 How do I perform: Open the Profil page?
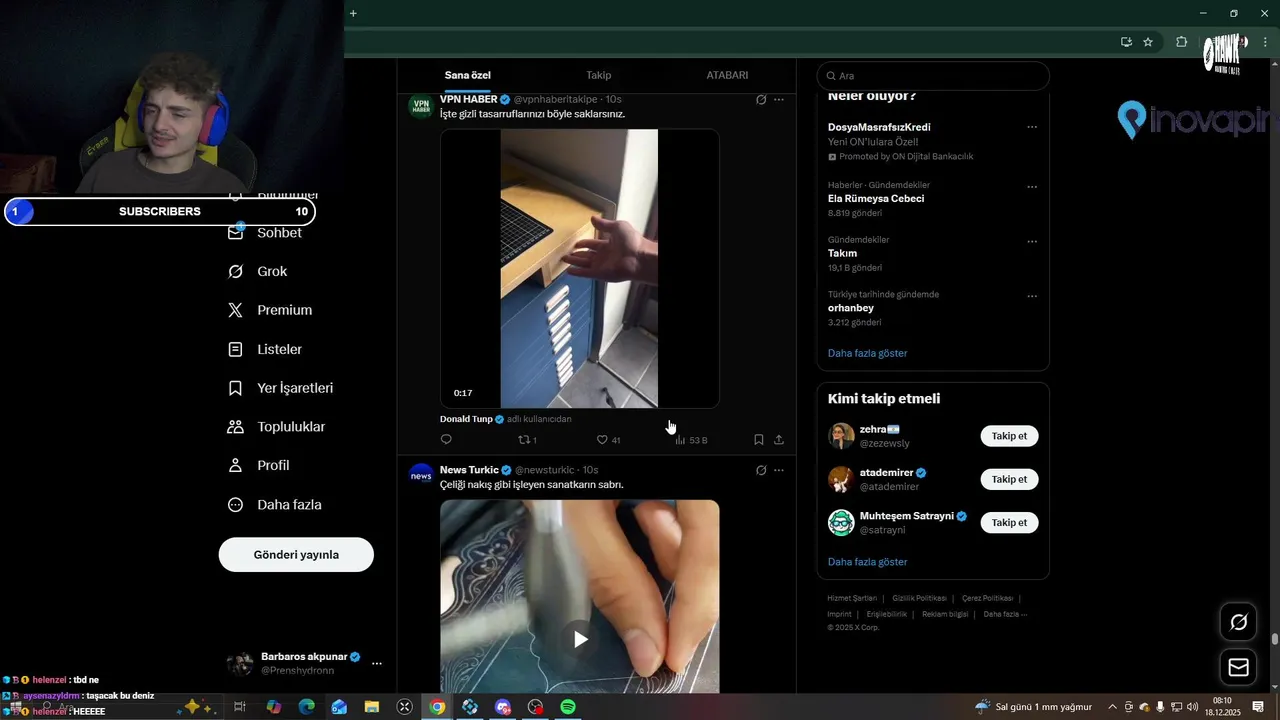pos(259,465)
